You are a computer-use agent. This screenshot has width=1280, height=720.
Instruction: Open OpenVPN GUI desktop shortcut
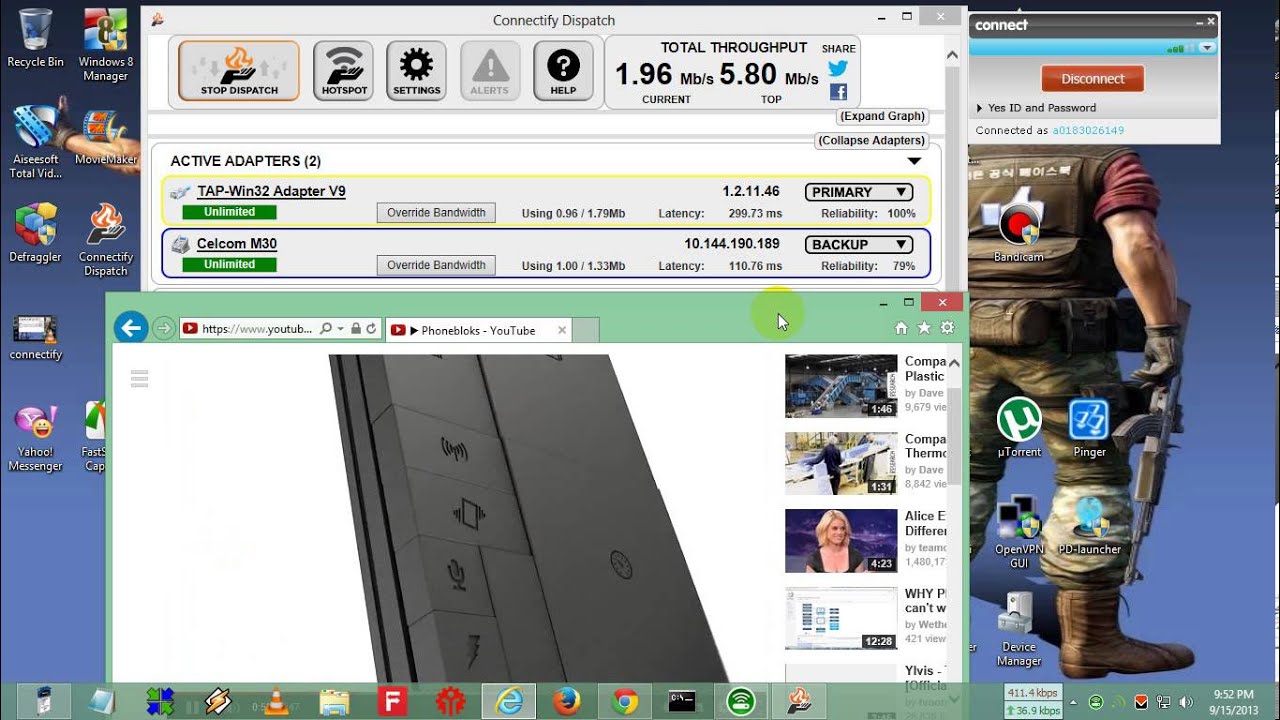click(1019, 532)
